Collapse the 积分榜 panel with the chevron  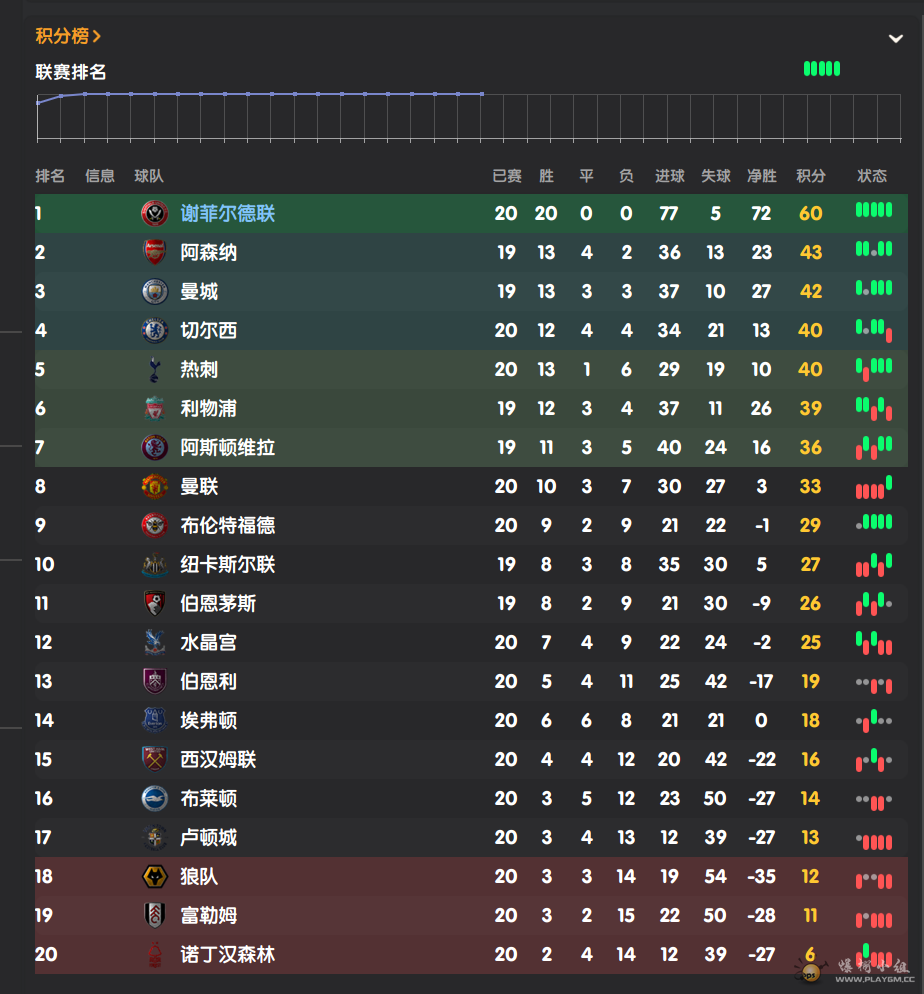[895, 38]
